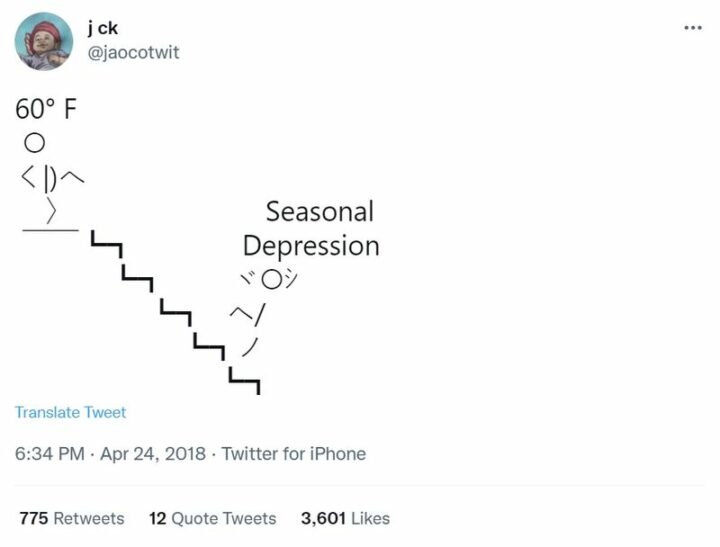This screenshot has height=547, width=720.
Task: Open the 6:34 PM Apr 24, 2018 timestamp
Action: click(x=110, y=454)
